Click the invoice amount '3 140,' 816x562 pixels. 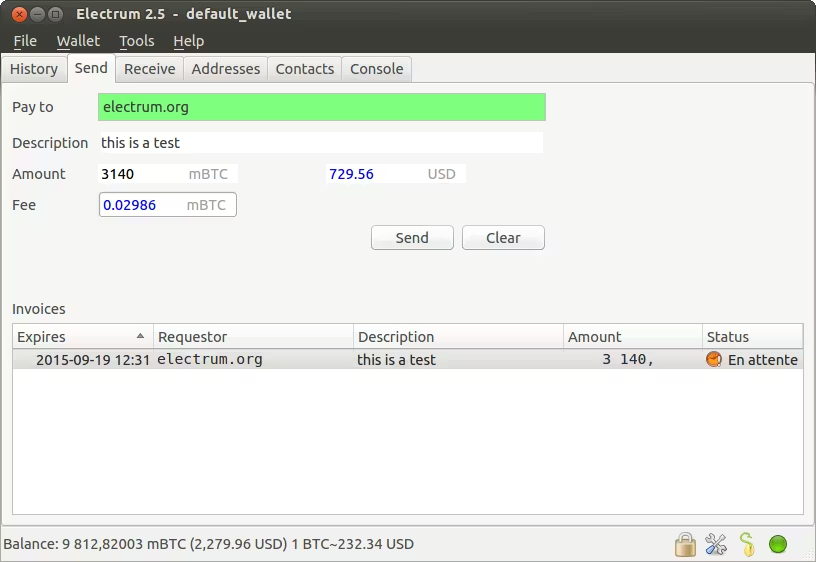[x=628, y=360]
